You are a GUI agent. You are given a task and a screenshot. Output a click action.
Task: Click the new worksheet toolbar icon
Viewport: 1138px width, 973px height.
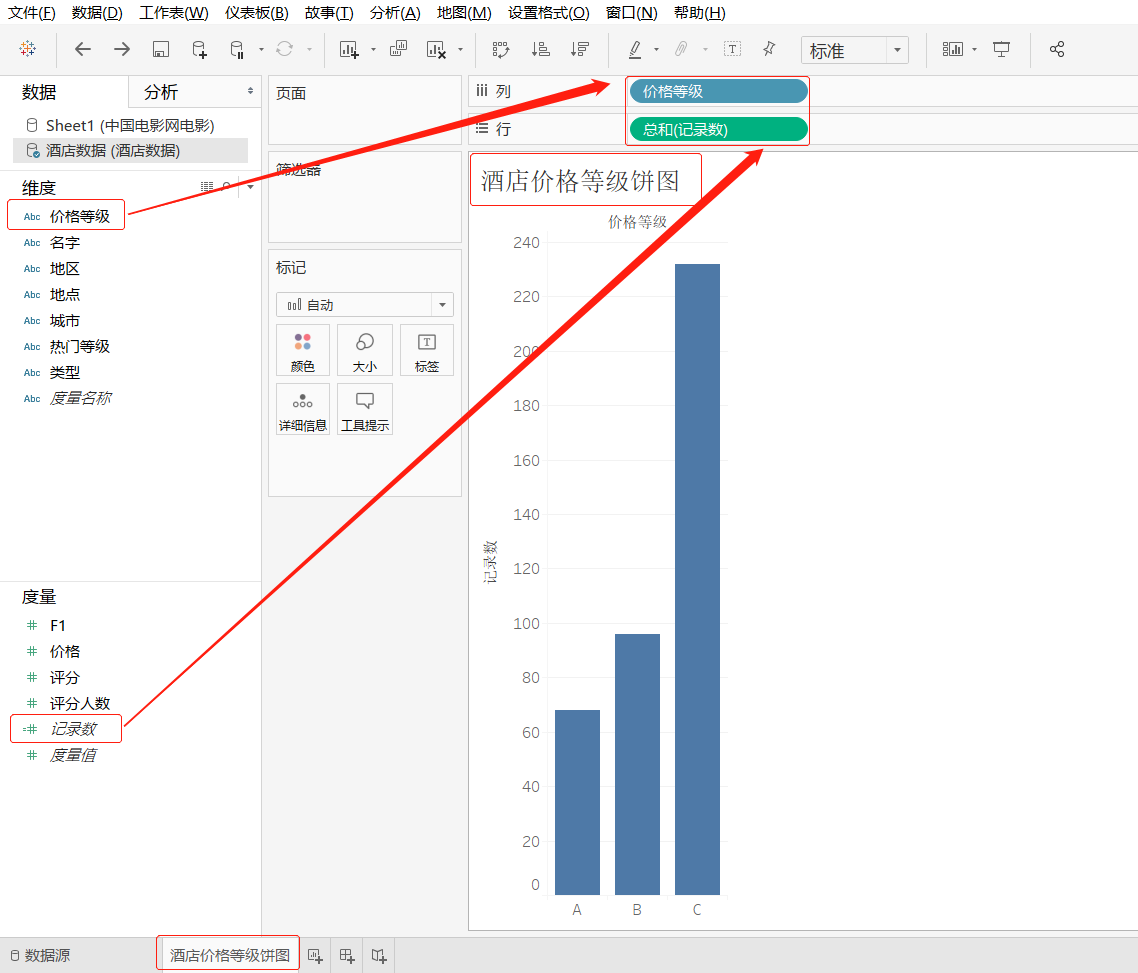click(x=349, y=49)
